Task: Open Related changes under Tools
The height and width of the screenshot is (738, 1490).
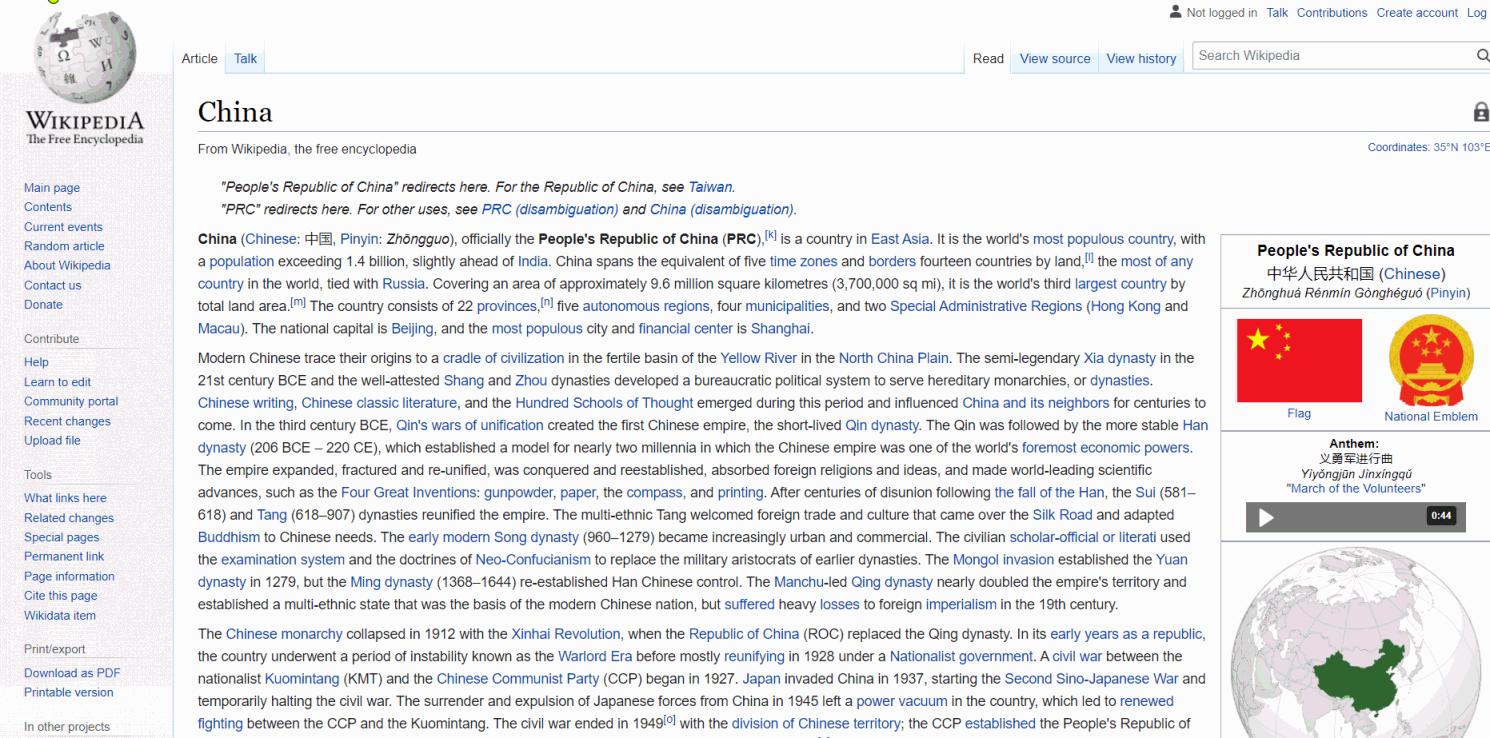Action: click(x=69, y=518)
